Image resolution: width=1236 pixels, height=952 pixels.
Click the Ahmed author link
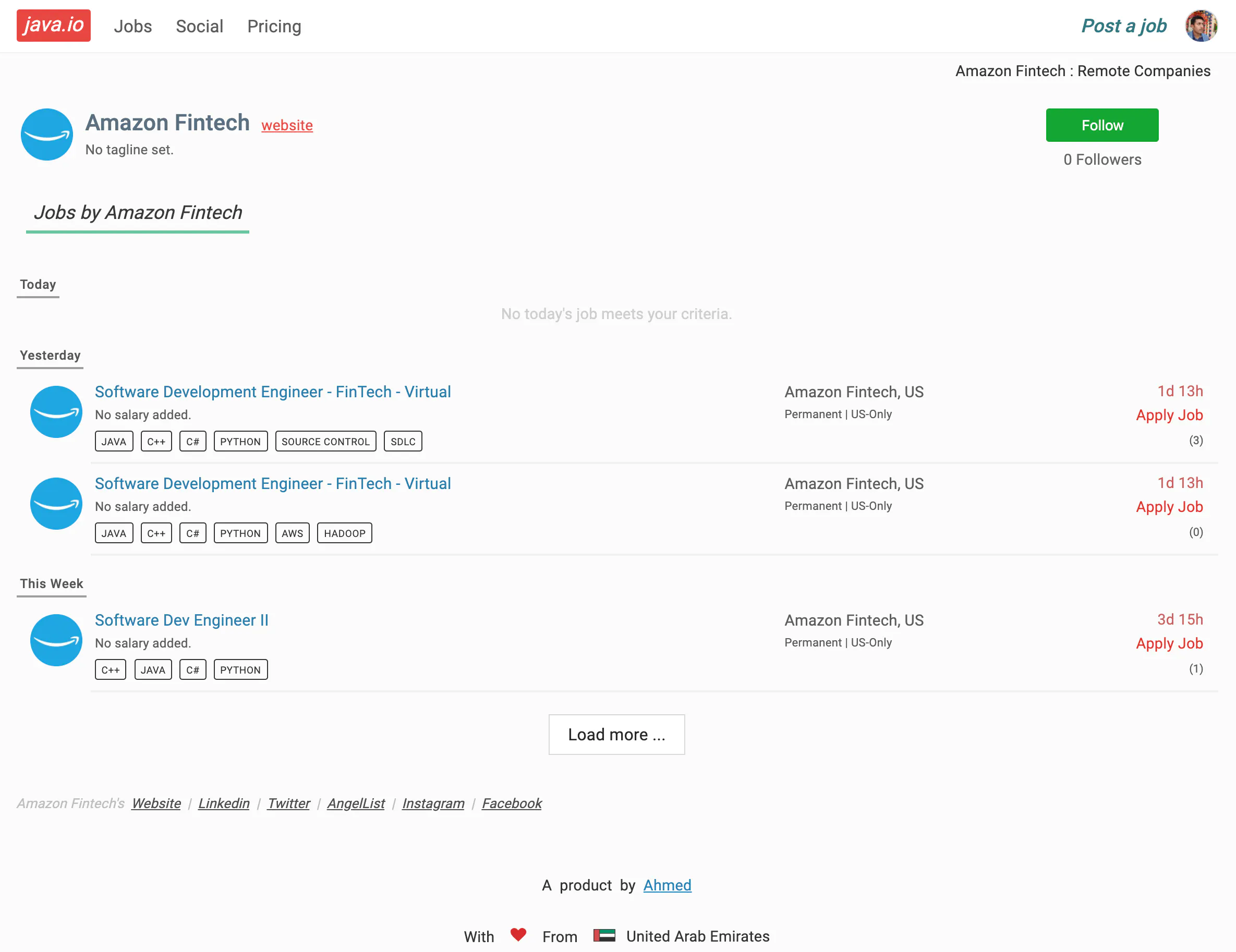(x=667, y=885)
